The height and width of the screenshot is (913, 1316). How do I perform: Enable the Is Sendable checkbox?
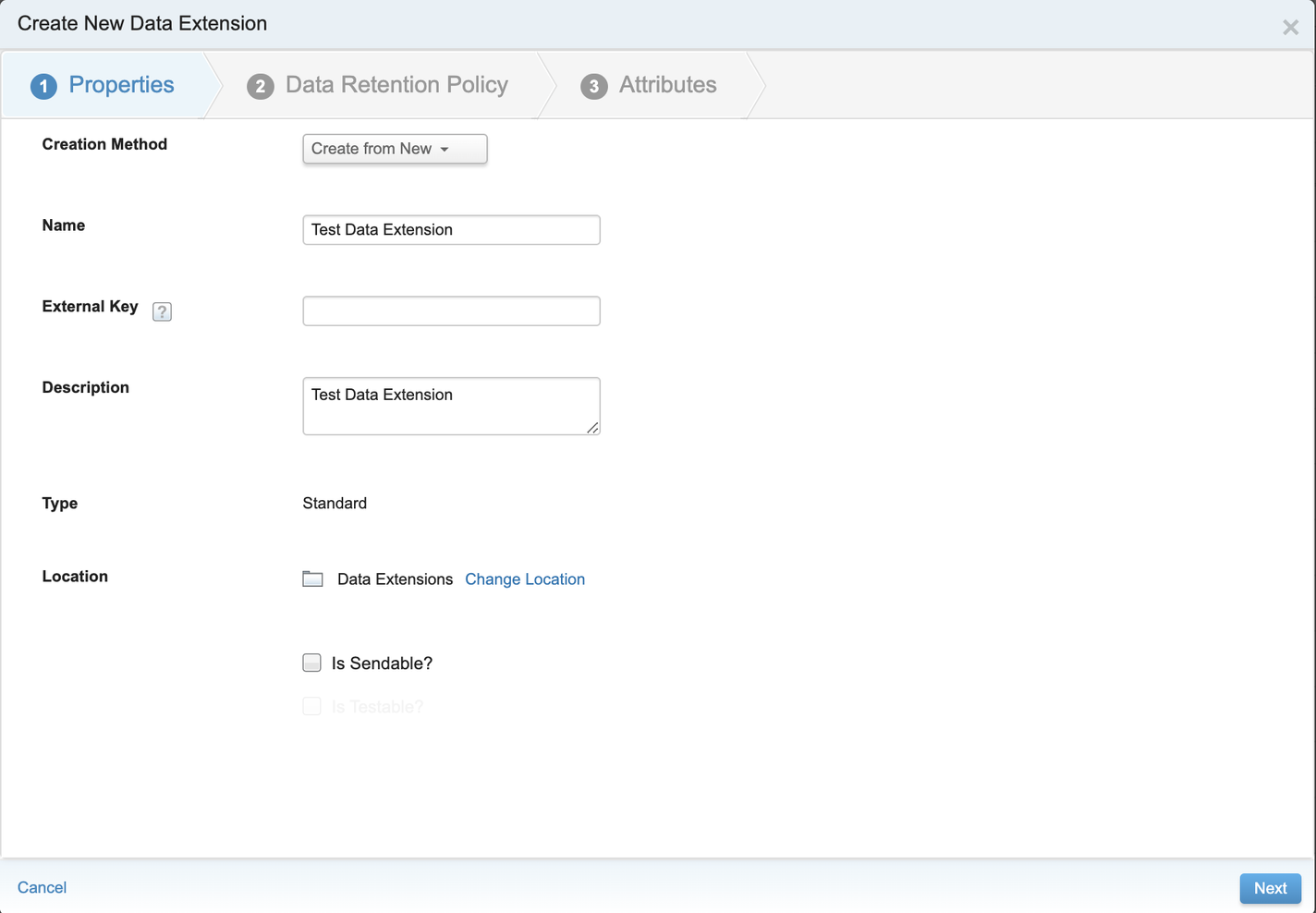[x=312, y=663]
